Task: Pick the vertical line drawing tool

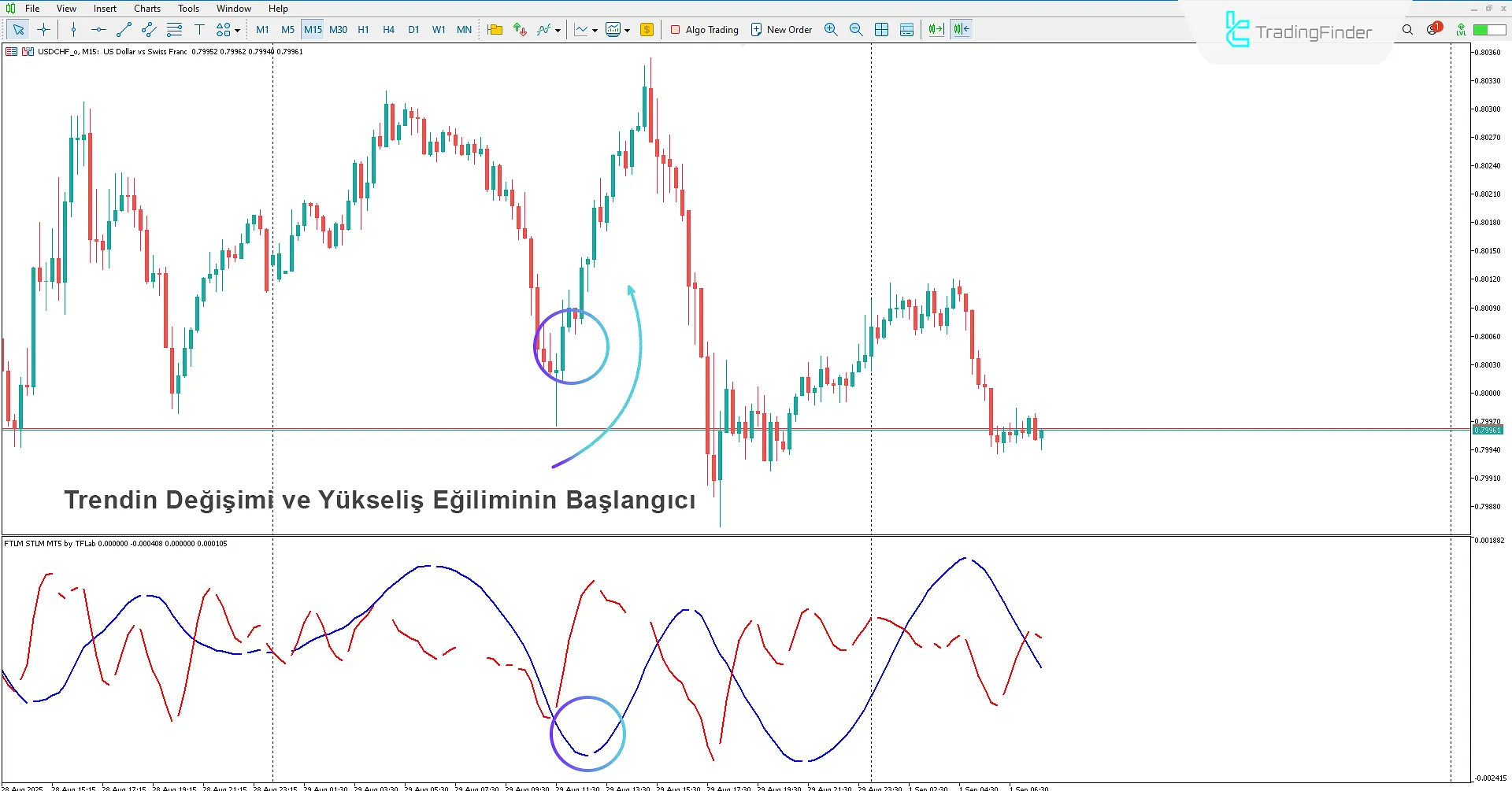Action: coord(73,30)
